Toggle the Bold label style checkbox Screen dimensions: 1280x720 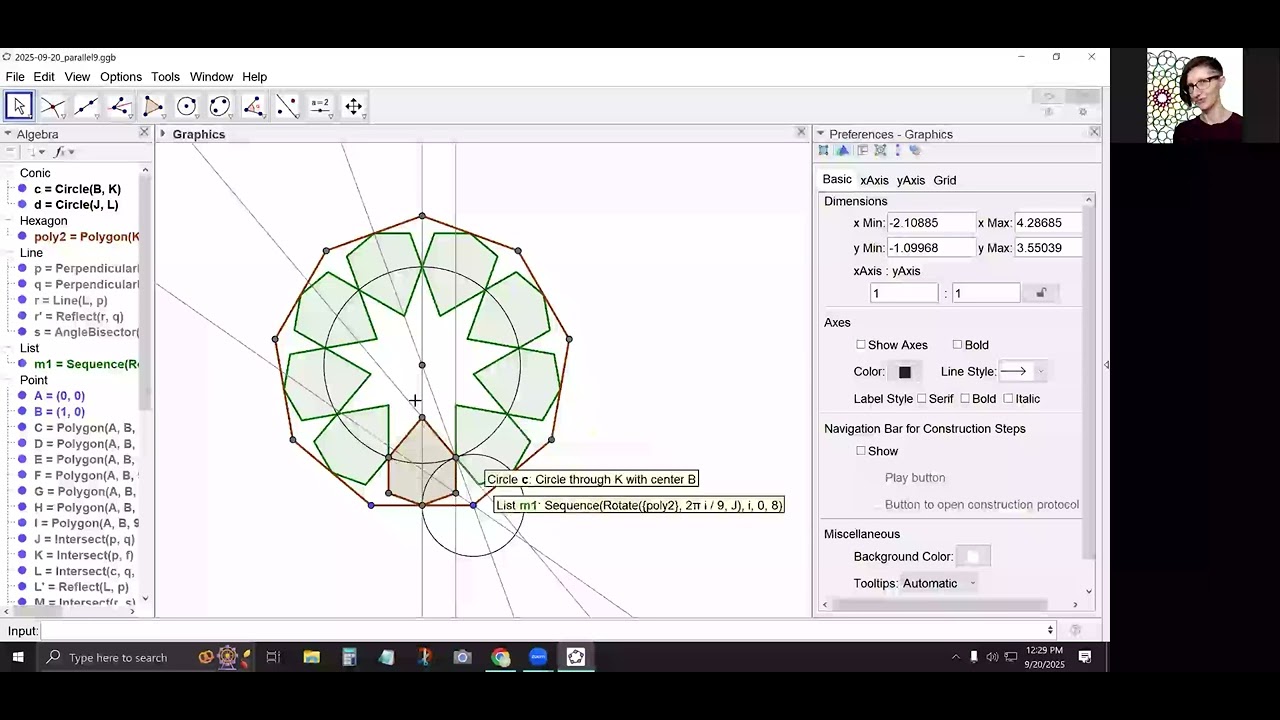click(965, 399)
